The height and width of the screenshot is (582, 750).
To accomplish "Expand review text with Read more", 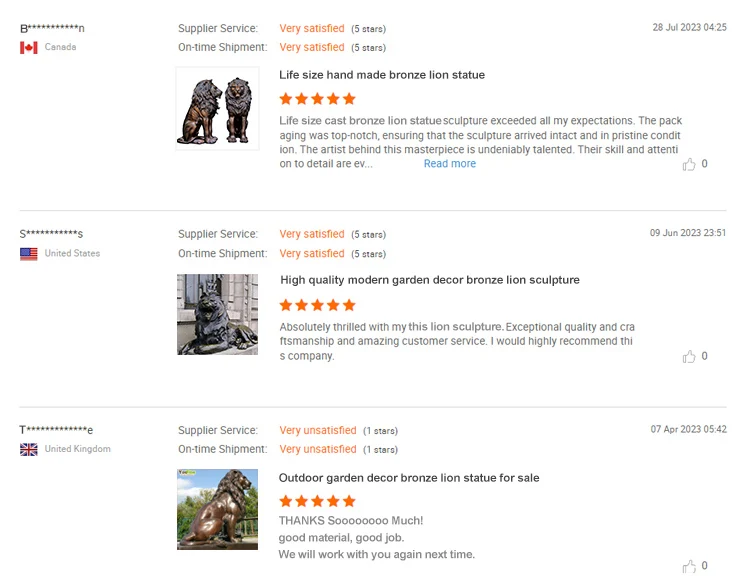I will click(450, 164).
